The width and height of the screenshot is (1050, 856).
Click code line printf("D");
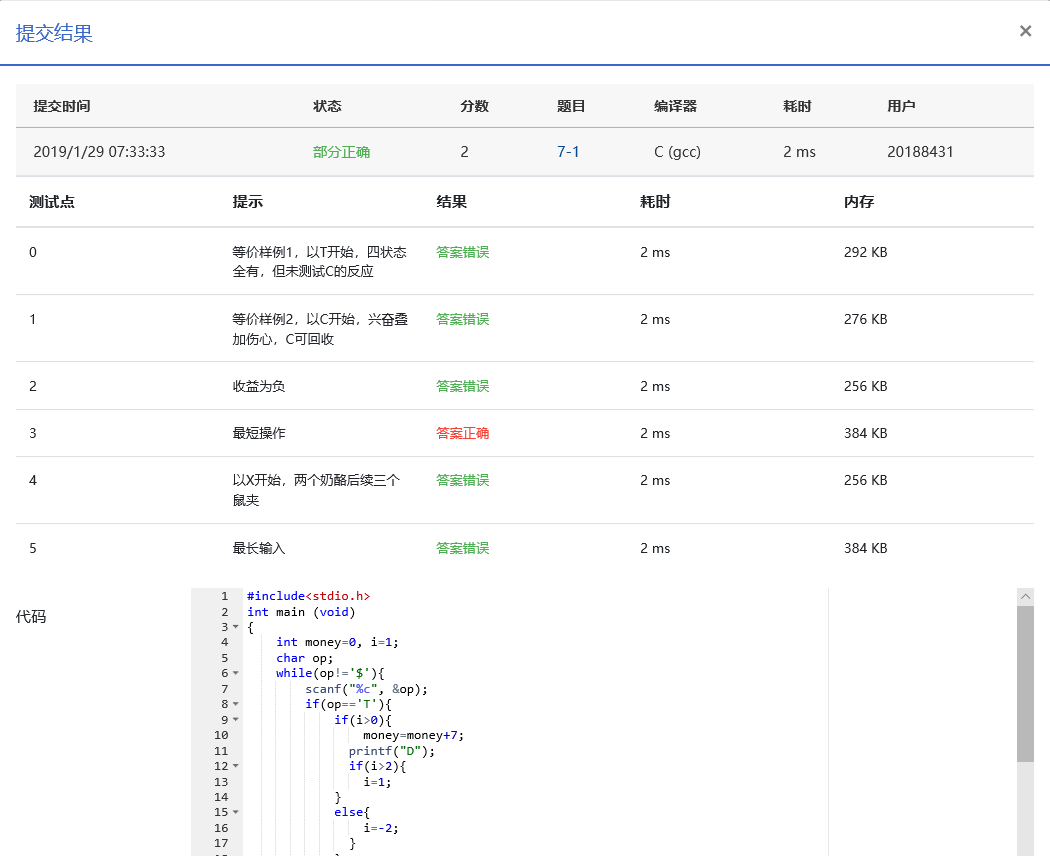[392, 751]
